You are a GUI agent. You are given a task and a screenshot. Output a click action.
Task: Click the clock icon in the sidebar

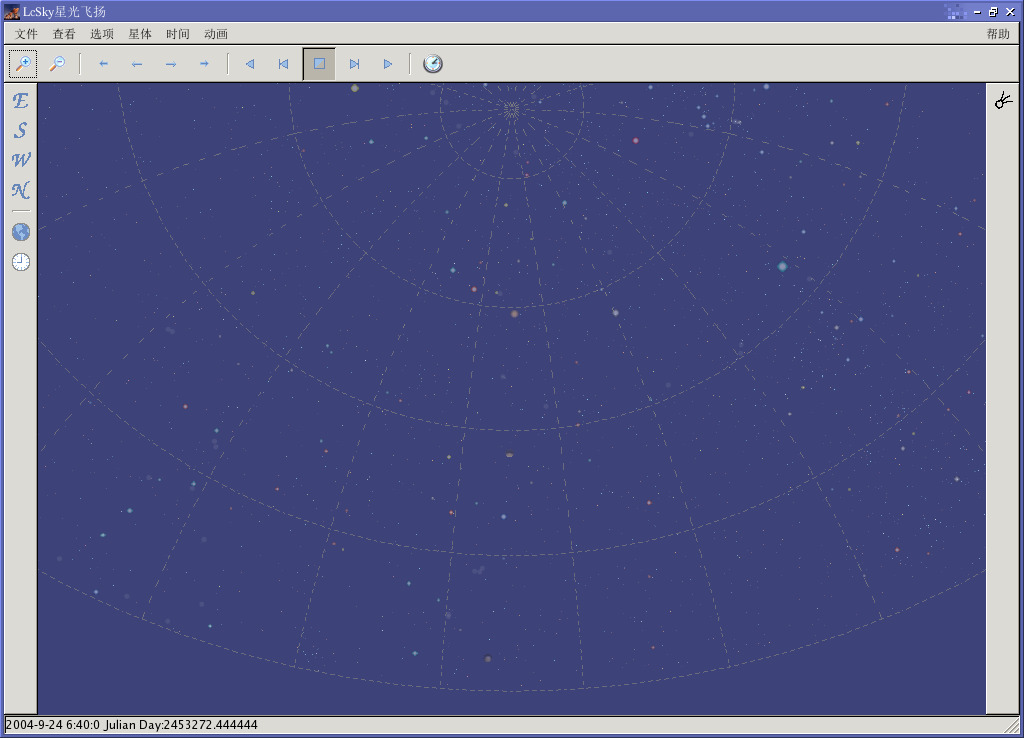tap(21, 262)
